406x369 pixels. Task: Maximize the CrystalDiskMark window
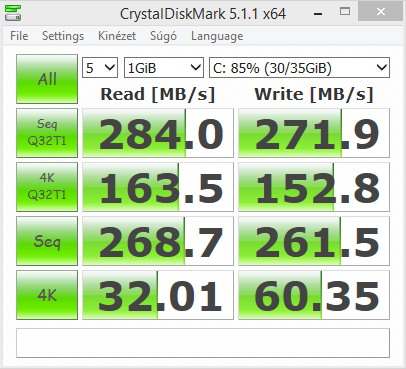[x=345, y=12]
